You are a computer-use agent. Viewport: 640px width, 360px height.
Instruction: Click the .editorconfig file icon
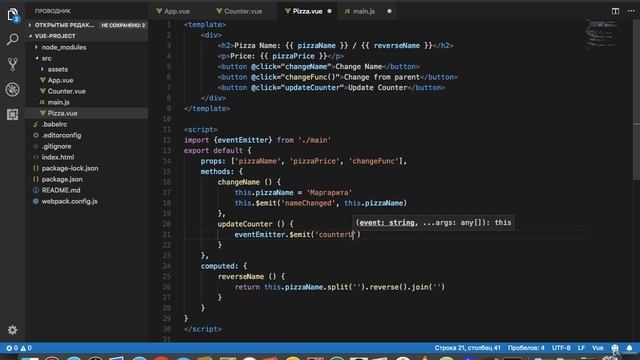click(x=36, y=136)
